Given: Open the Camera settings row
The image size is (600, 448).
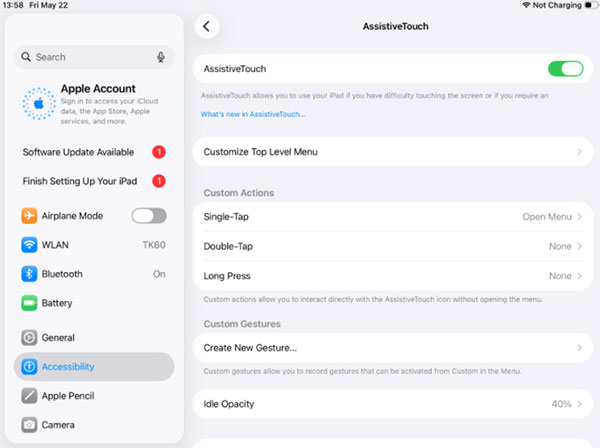Looking at the screenshot, I should pos(94,425).
